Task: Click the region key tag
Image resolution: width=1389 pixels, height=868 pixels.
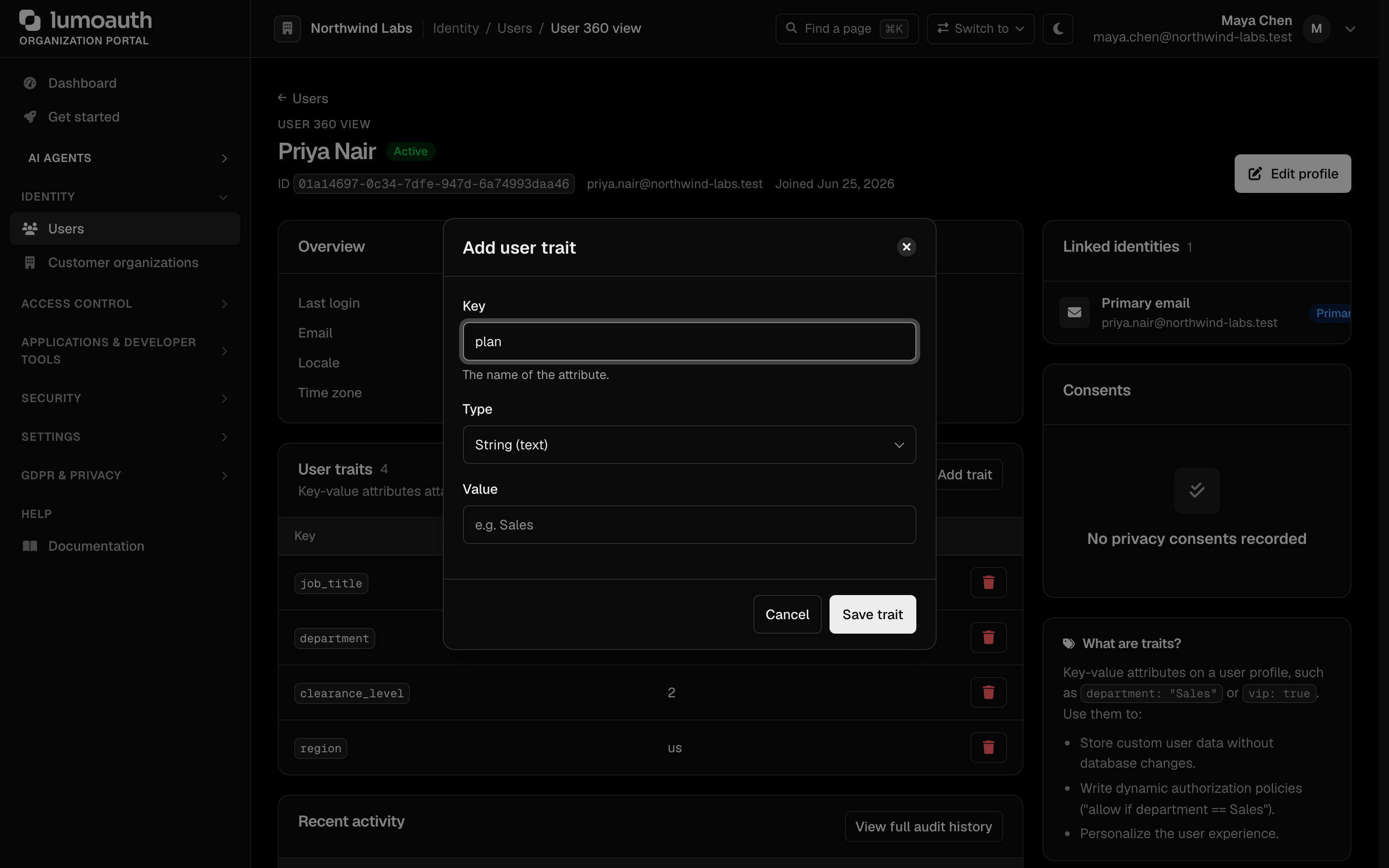Action: [x=321, y=748]
